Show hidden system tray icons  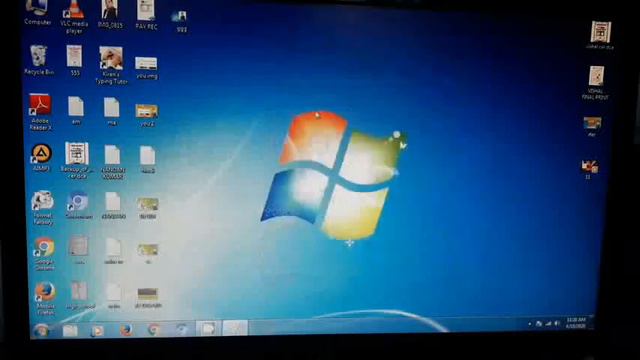pos(530,324)
